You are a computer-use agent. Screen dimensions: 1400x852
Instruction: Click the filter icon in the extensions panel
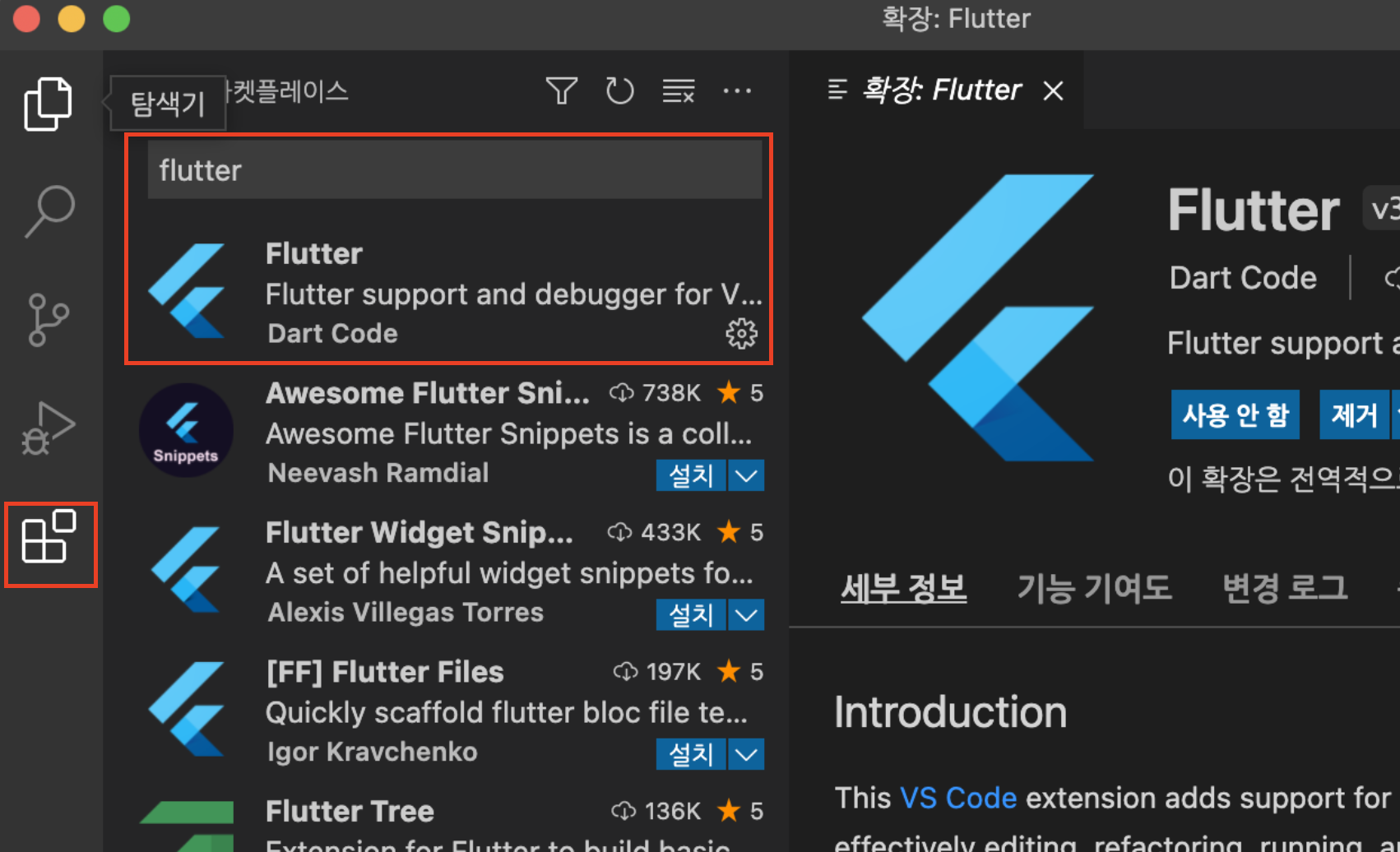(x=561, y=91)
